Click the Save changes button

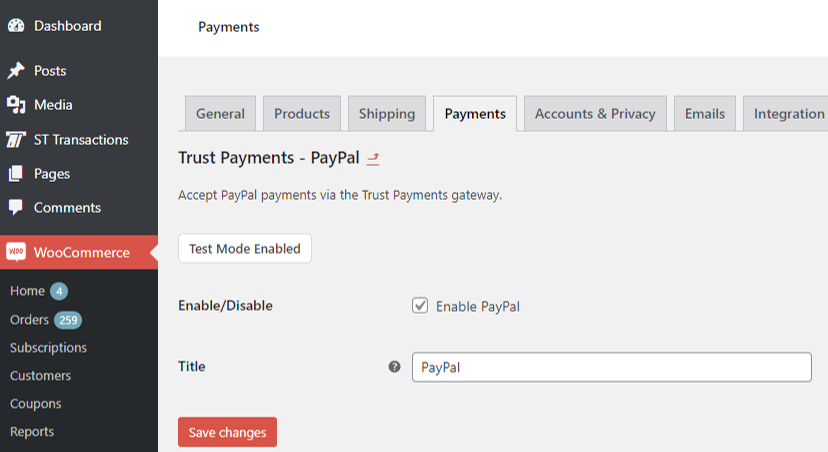coord(227,432)
